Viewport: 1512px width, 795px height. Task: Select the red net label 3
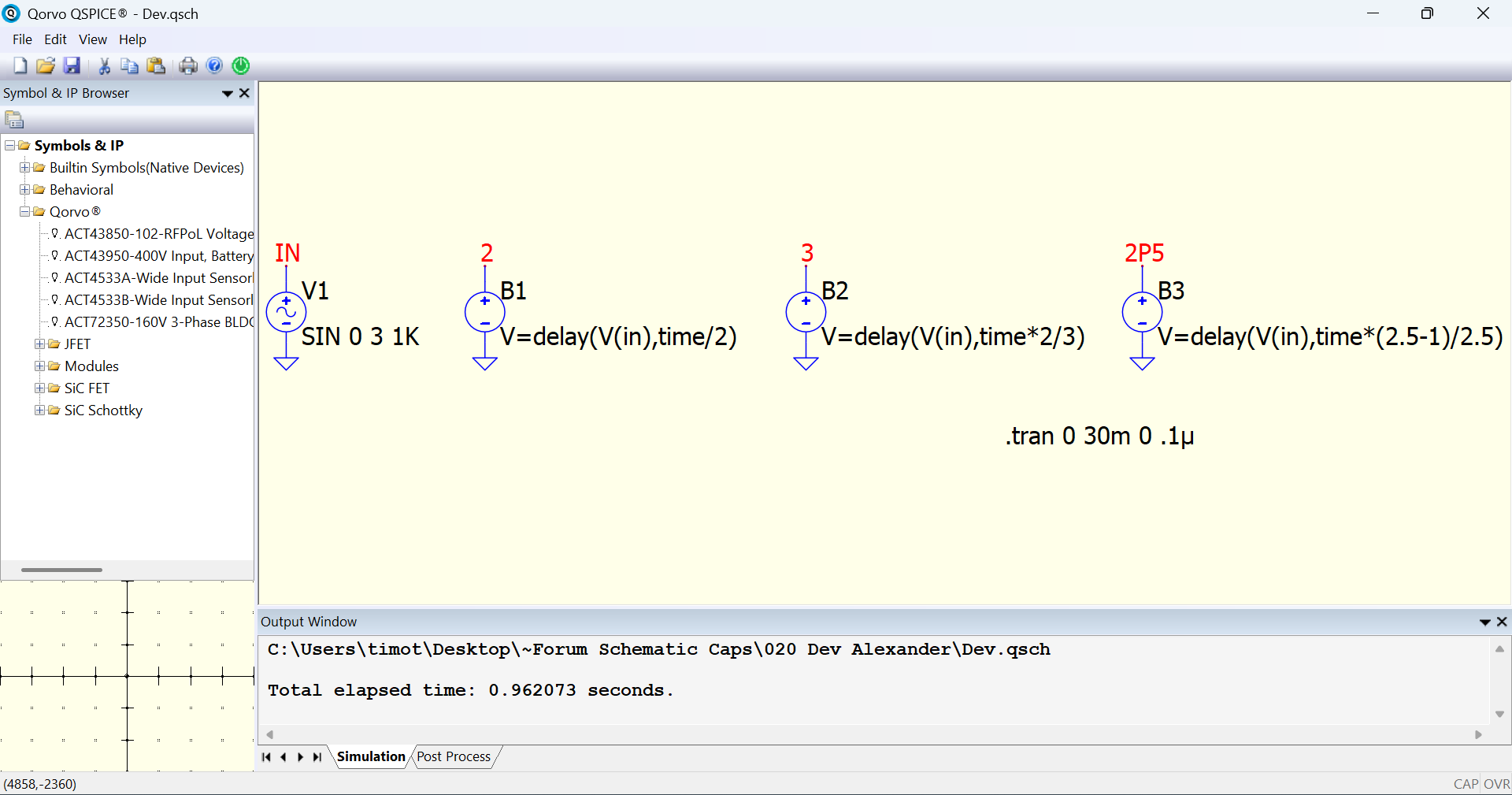(807, 253)
